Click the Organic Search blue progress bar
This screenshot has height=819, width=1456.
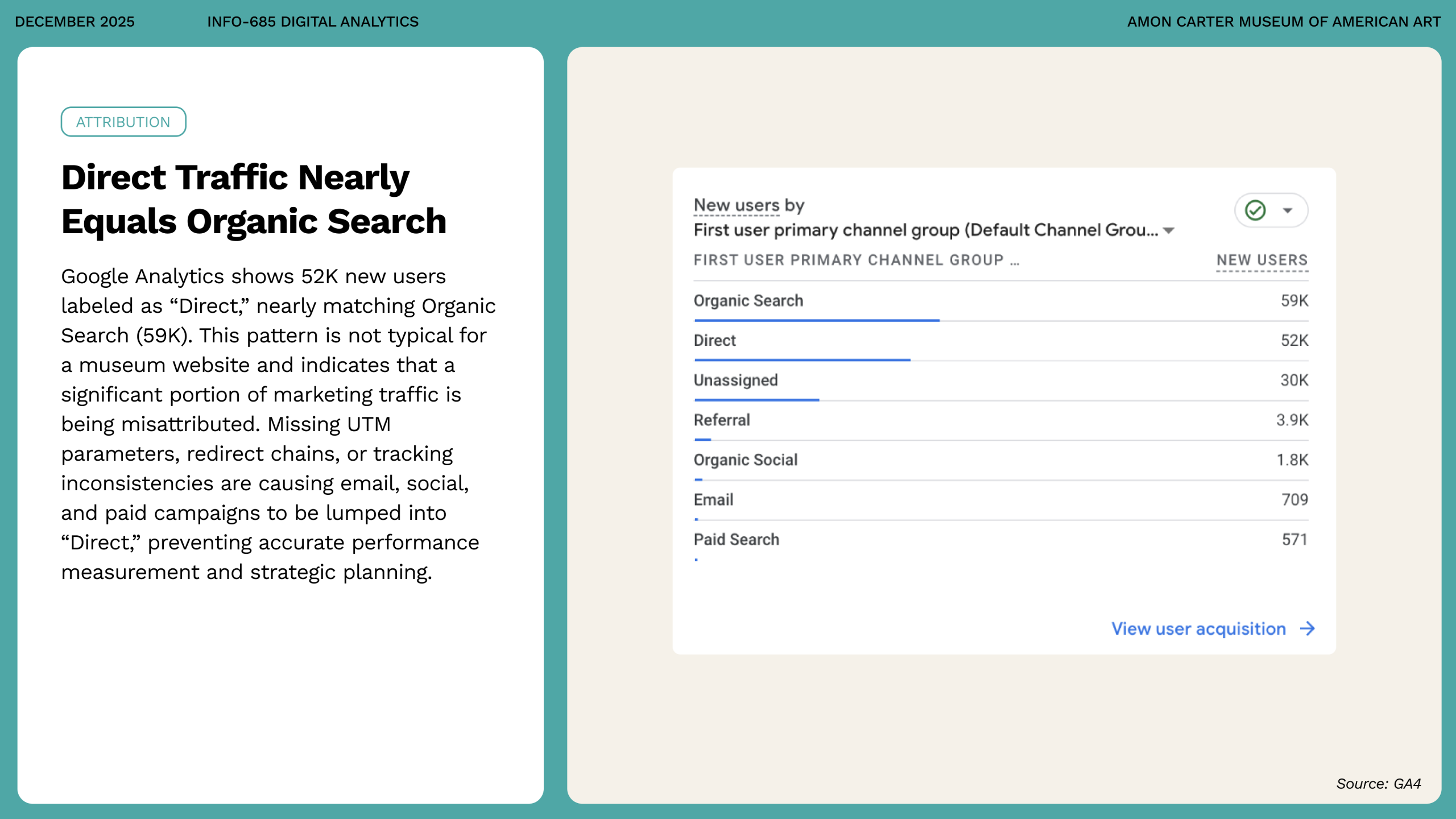pos(817,321)
